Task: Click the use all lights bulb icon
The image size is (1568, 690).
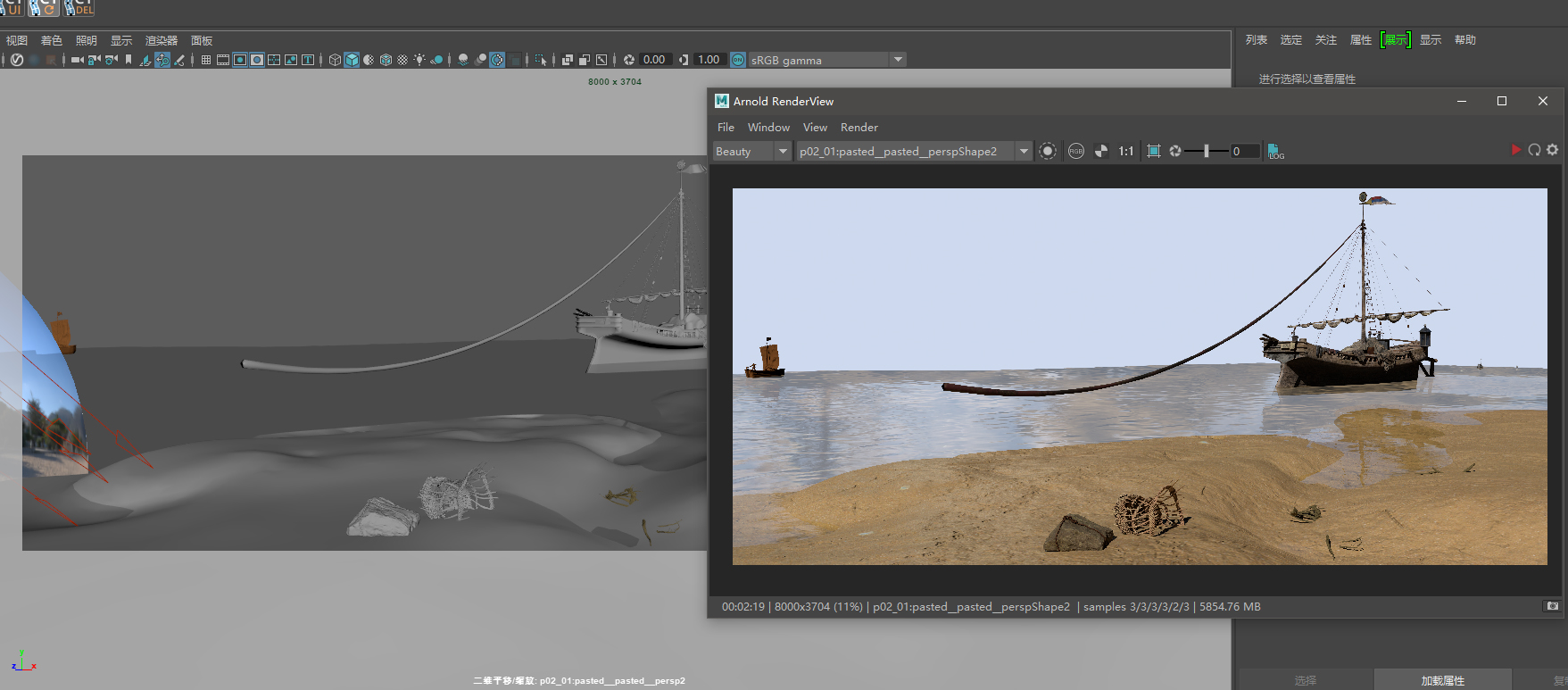Action: point(419,60)
